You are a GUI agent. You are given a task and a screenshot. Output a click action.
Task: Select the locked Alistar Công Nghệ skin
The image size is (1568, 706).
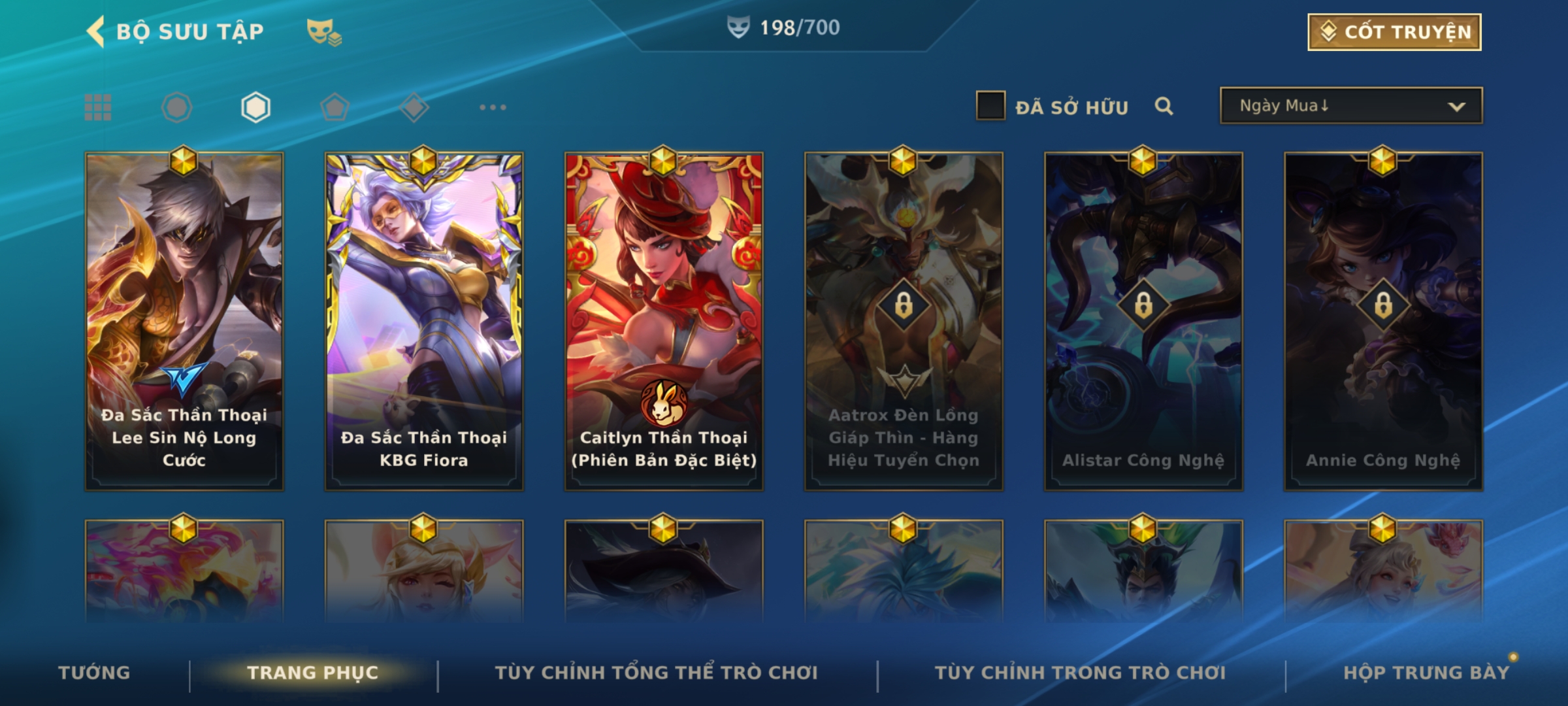click(1143, 321)
